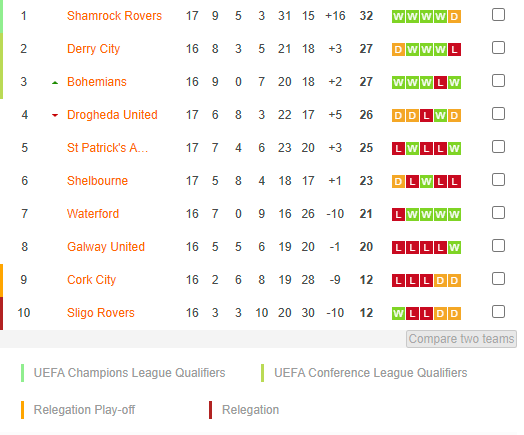524x435 pixels.
Task: Open the Derry City team page
Action: (x=94, y=49)
